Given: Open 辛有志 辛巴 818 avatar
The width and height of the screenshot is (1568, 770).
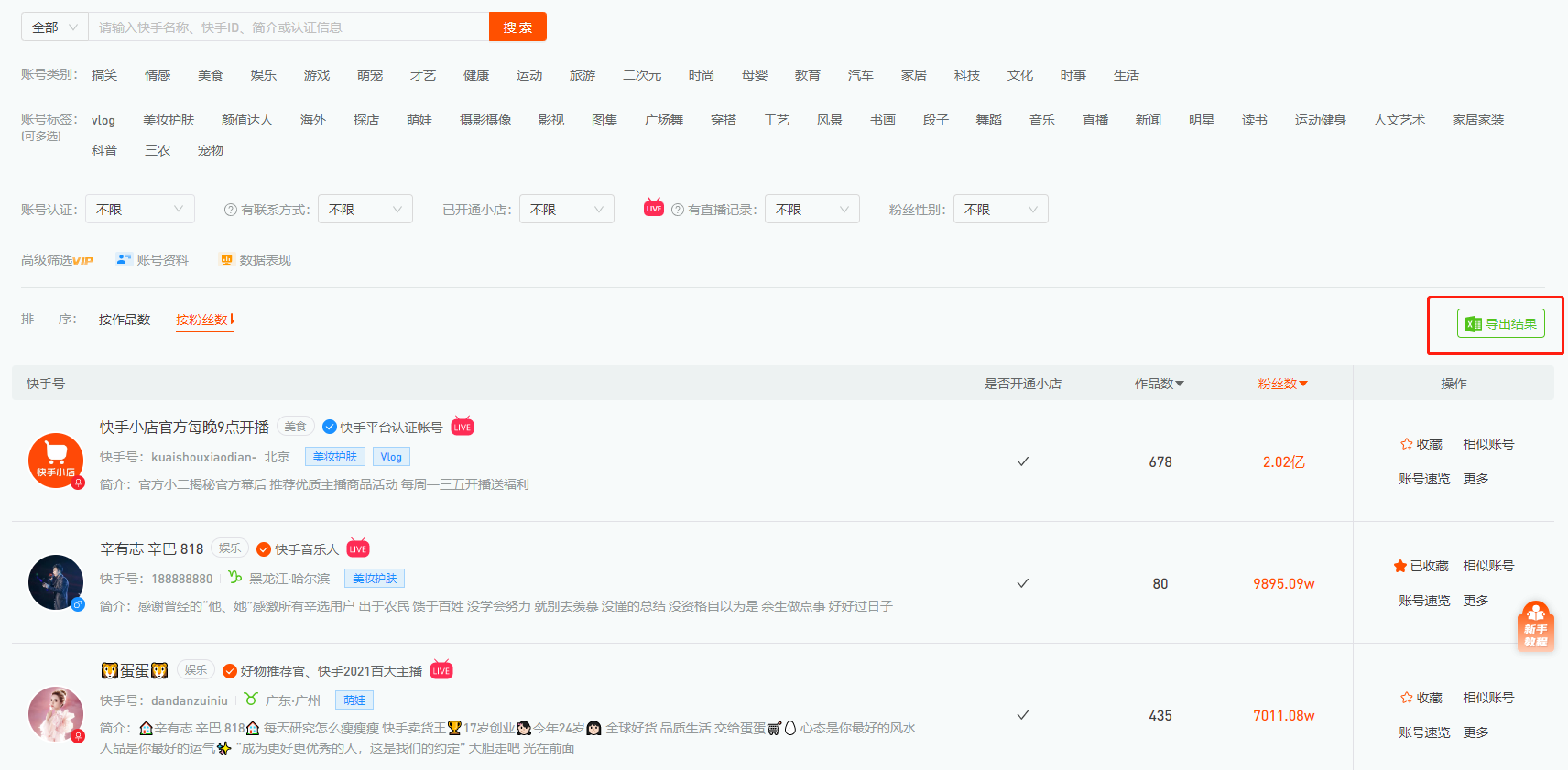Looking at the screenshot, I should point(56,582).
